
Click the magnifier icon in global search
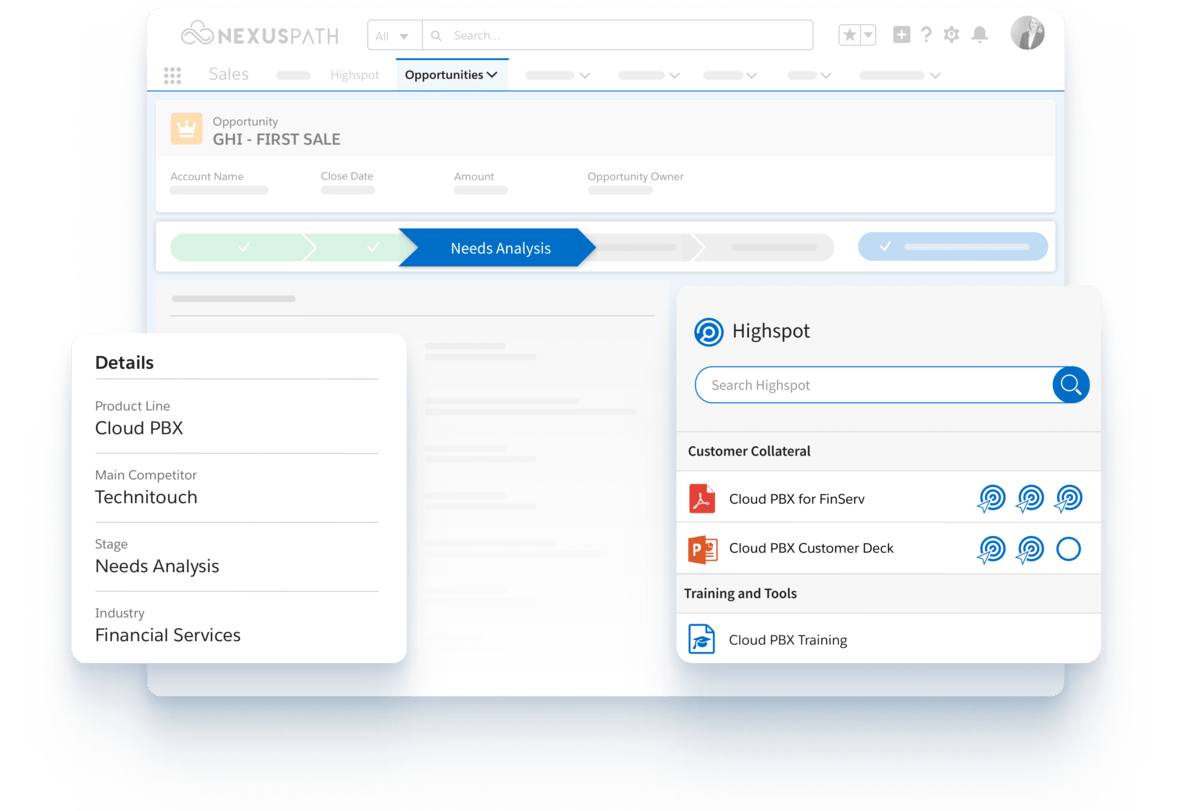click(x=436, y=35)
